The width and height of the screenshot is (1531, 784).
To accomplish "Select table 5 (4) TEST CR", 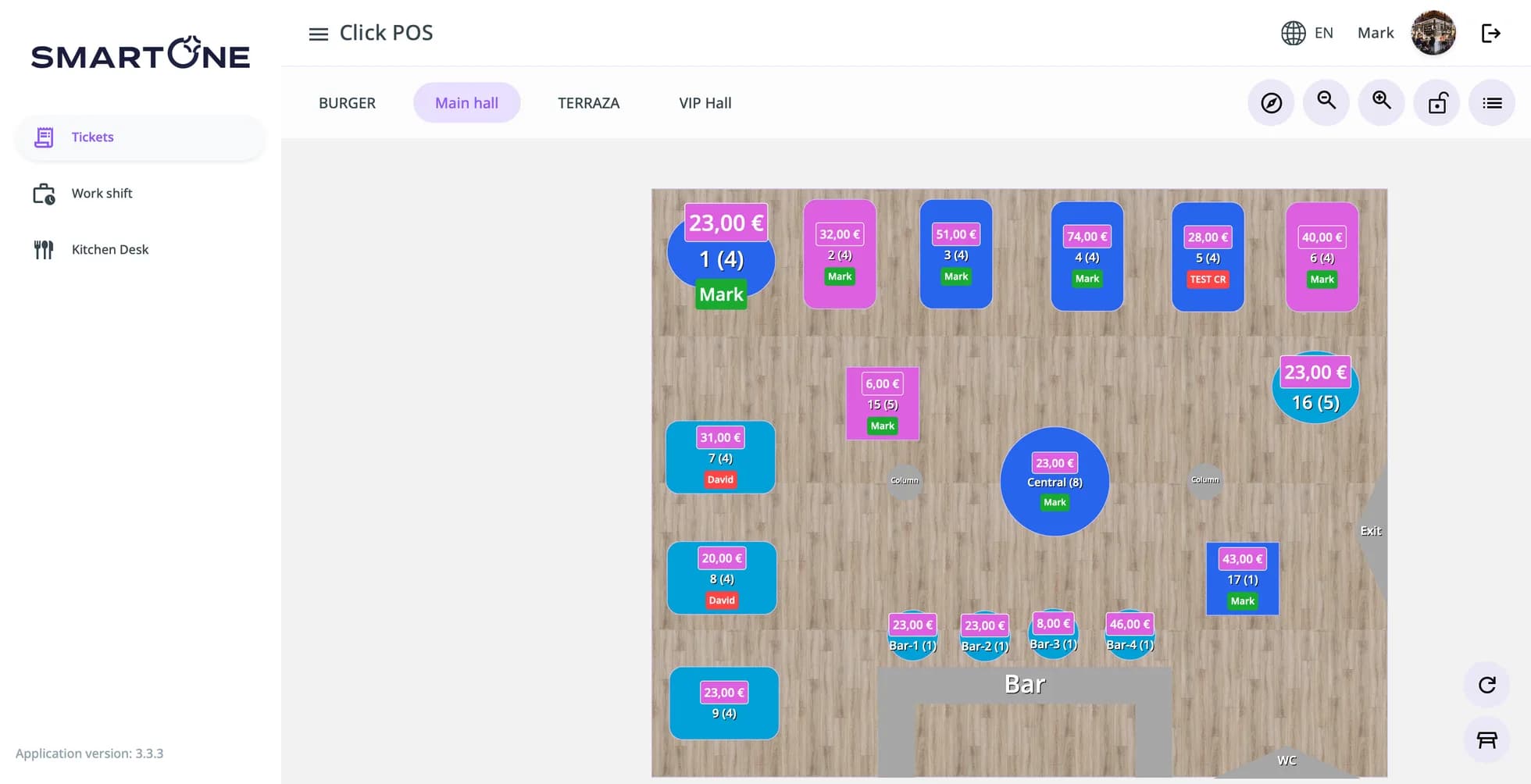I will coord(1208,257).
